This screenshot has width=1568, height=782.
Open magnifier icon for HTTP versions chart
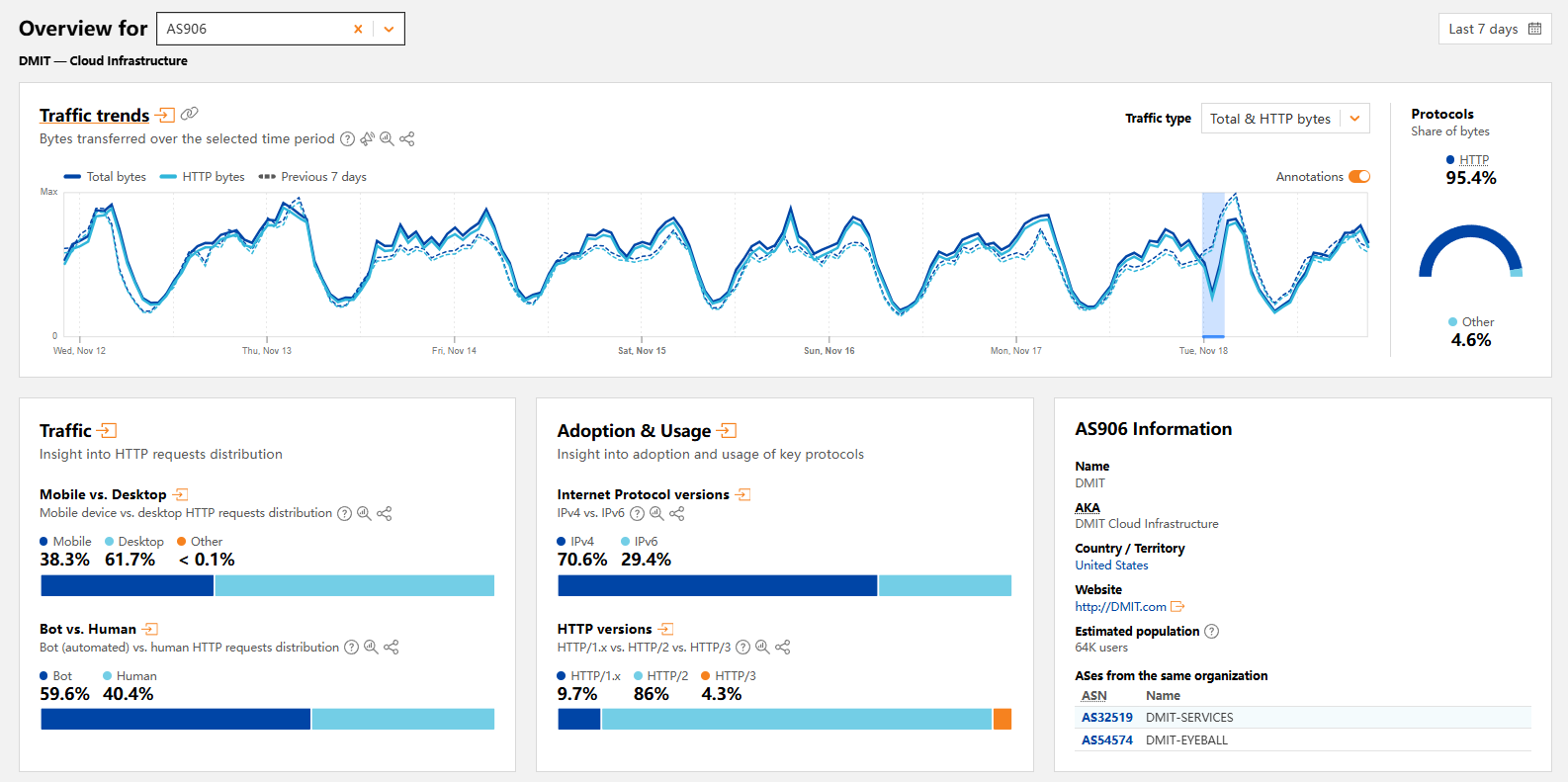point(762,648)
